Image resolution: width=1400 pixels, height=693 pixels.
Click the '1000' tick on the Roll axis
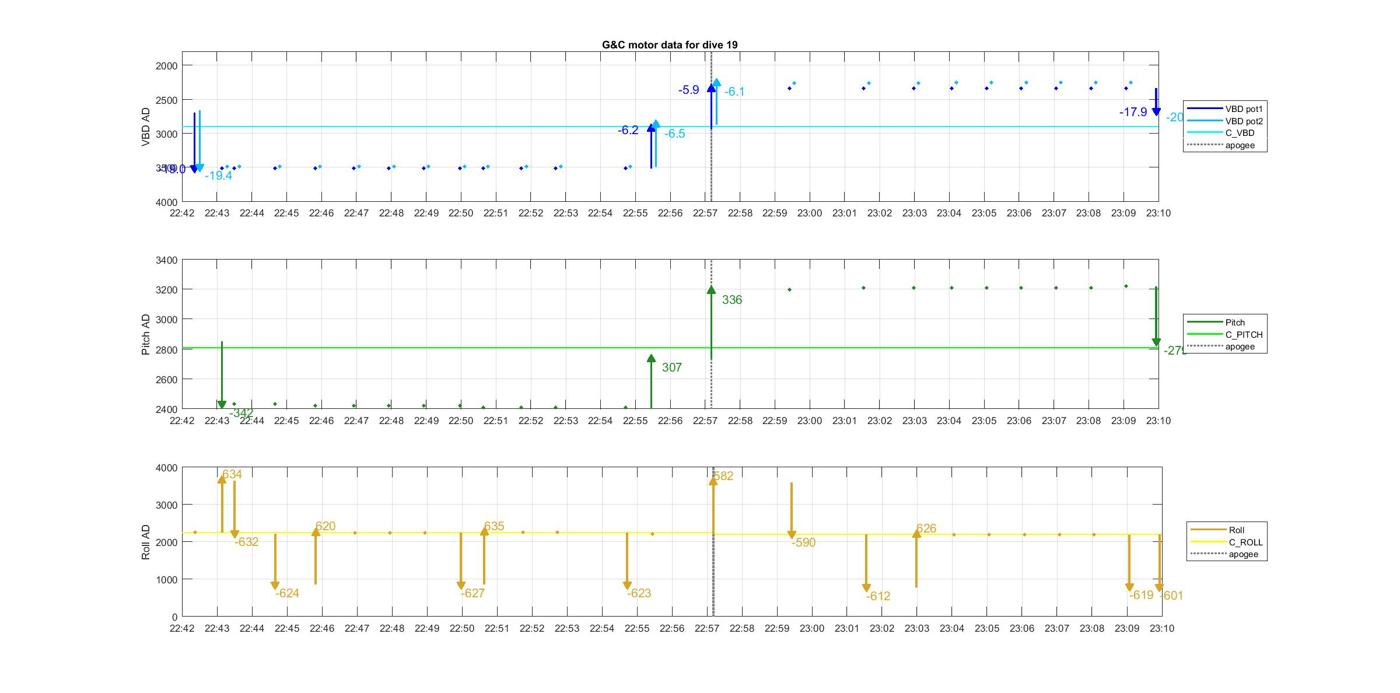(x=166, y=580)
